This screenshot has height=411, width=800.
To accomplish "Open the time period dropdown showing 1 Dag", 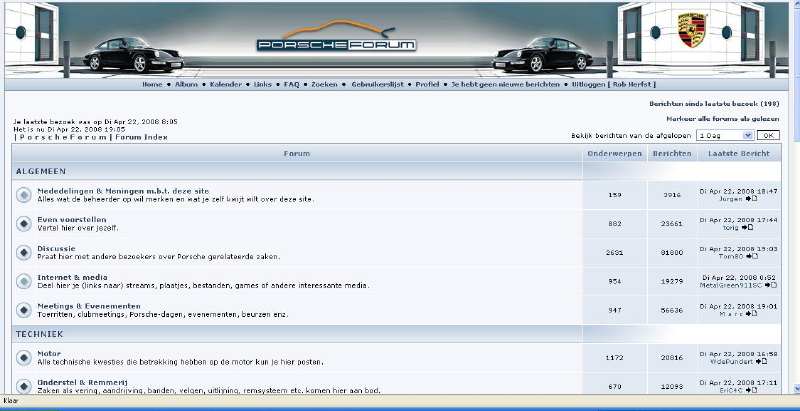I will tap(725, 135).
